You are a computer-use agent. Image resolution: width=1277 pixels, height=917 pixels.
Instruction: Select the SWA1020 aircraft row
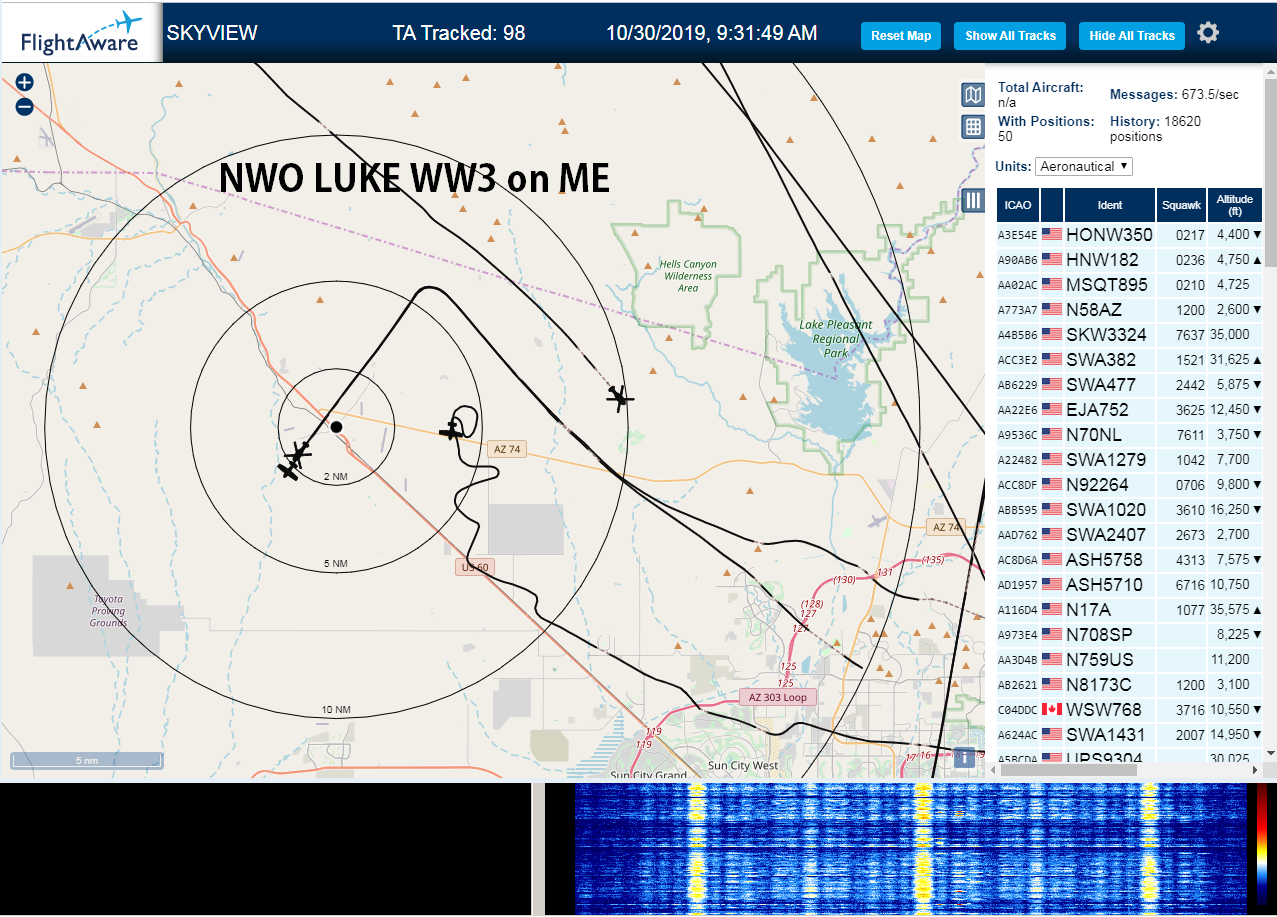point(1129,509)
